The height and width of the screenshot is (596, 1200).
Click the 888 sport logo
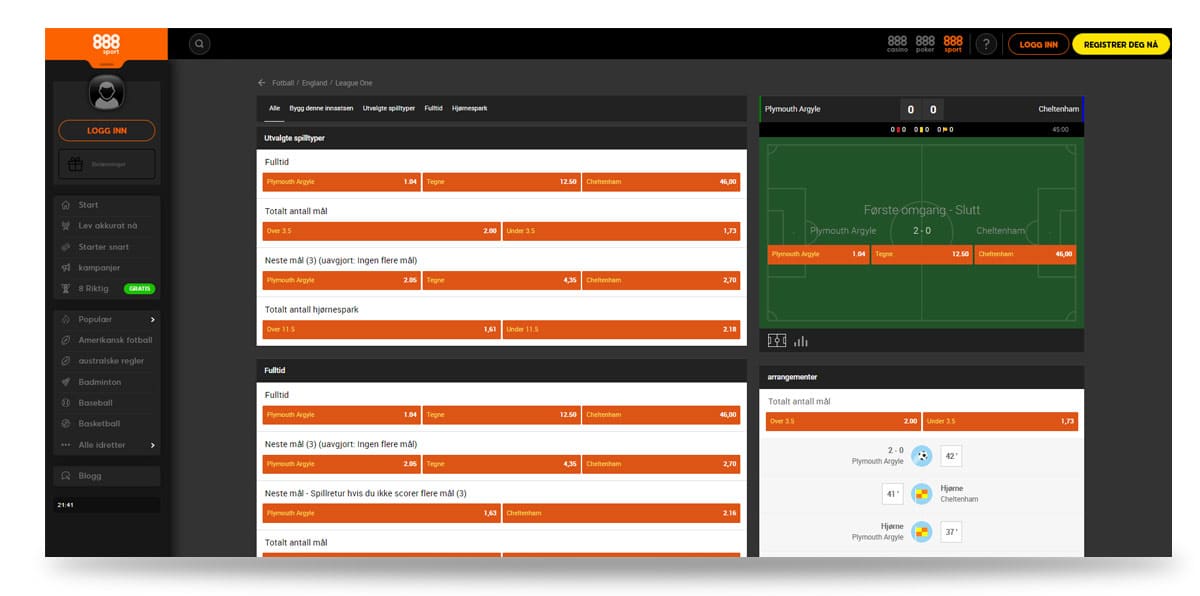coord(106,44)
